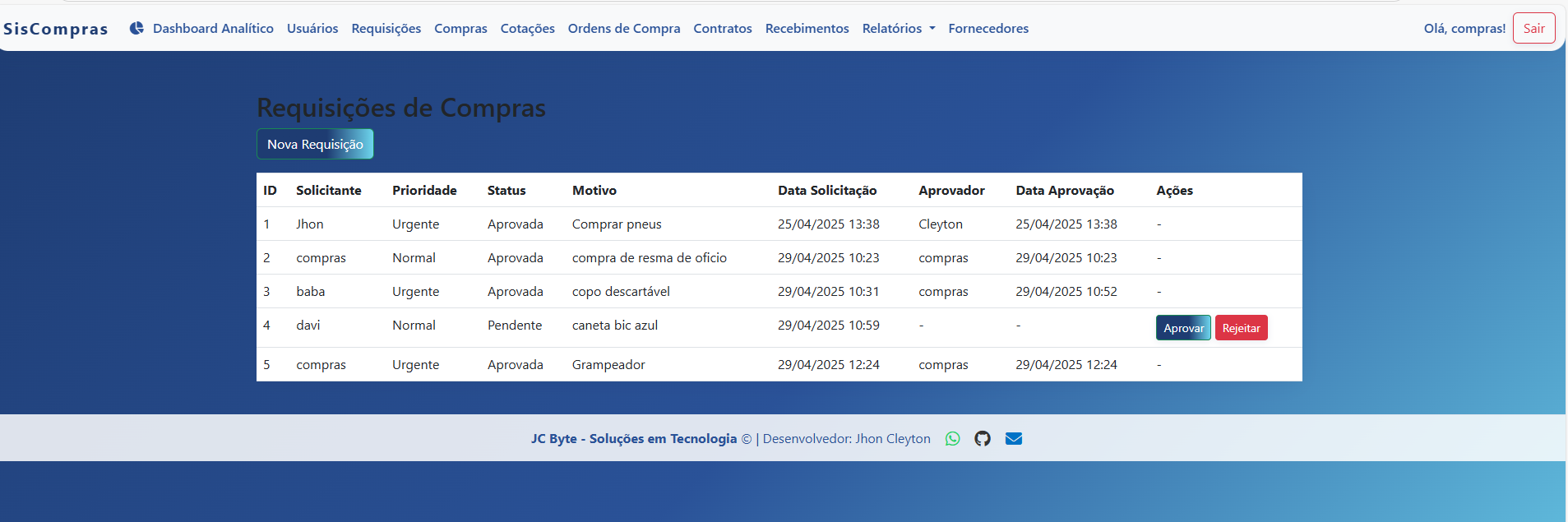This screenshot has width=1568, height=522.
Task: Click the Nova Requisição button
Action: pos(315,144)
